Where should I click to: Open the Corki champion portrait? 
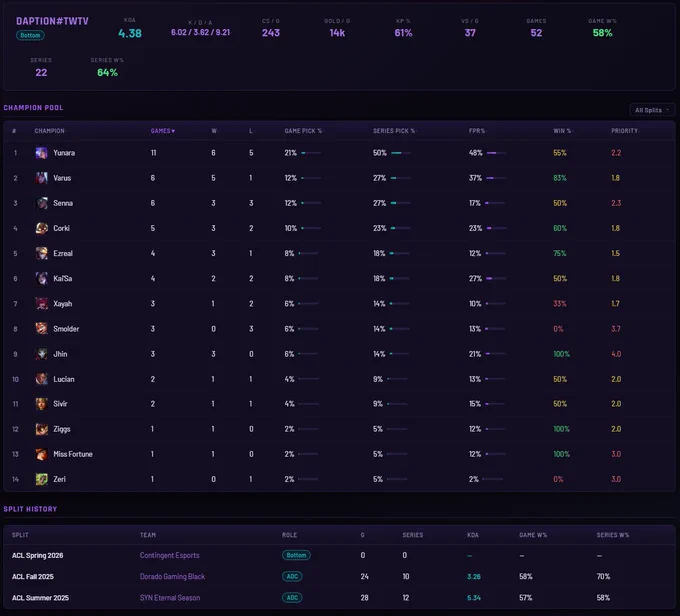(x=42, y=228)
